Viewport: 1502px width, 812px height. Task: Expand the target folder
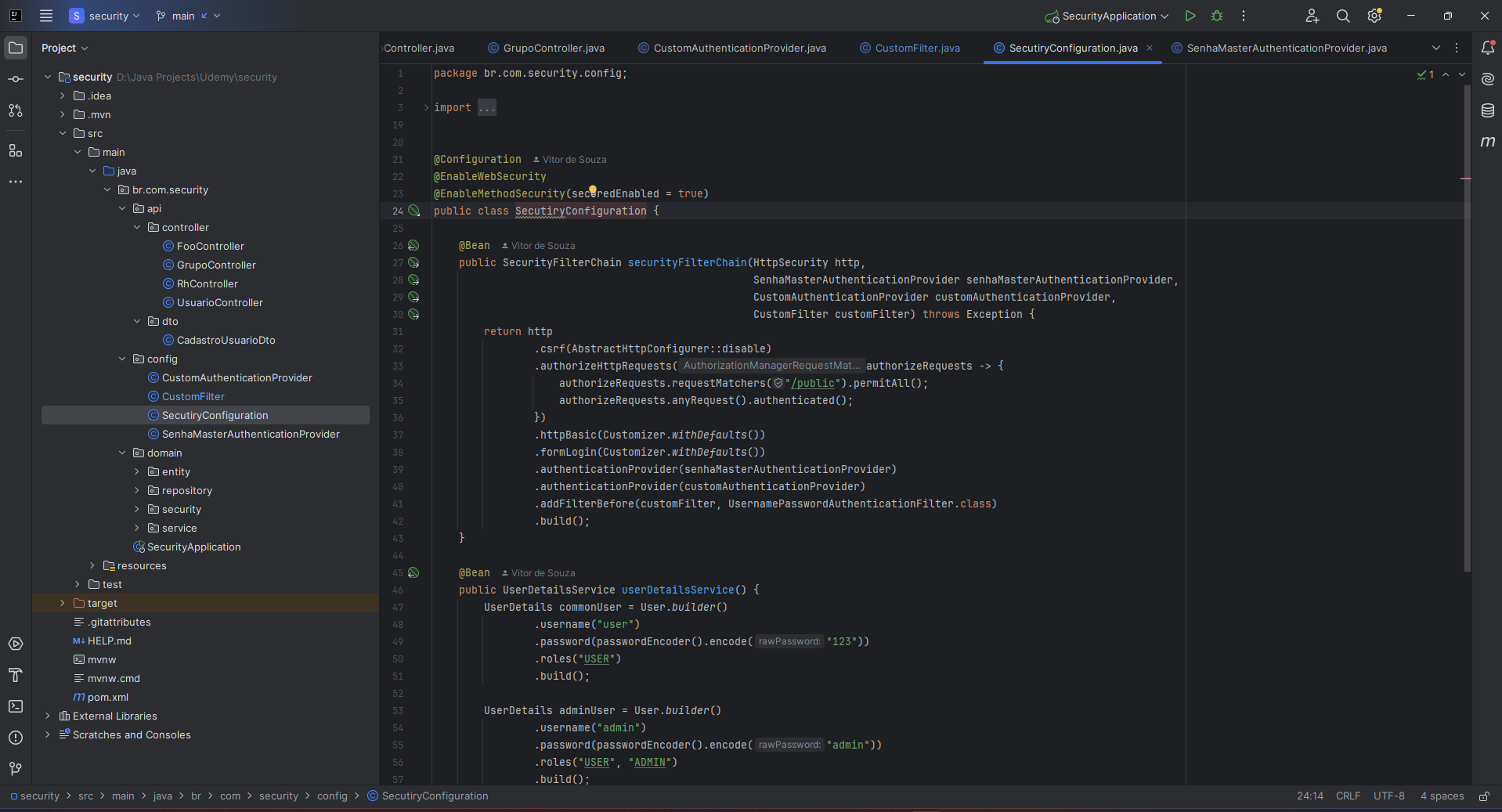tap(63, 604)
